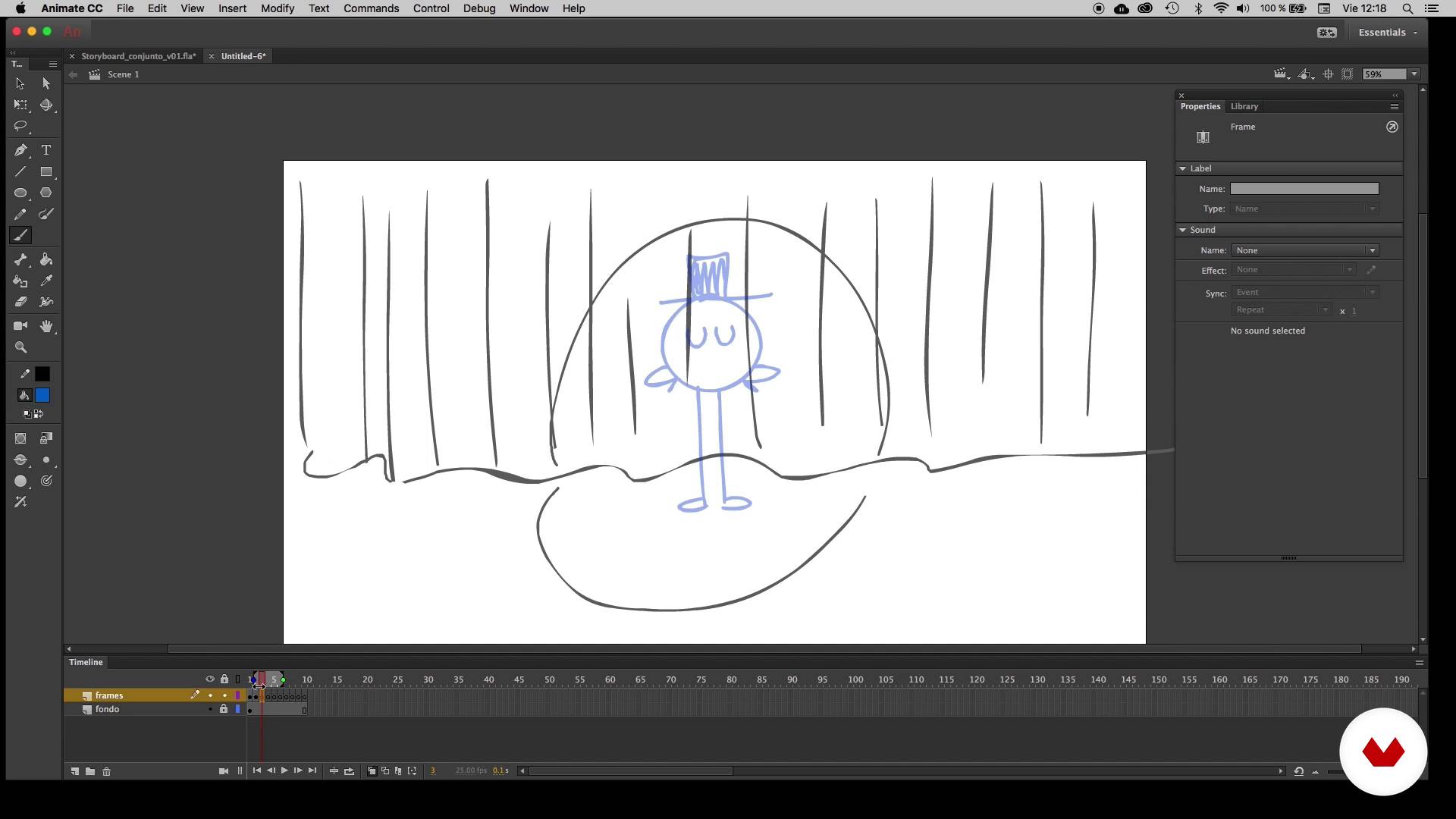Open the Commands menu
Screen dimensions: 1456x819
tap(371, 8)
